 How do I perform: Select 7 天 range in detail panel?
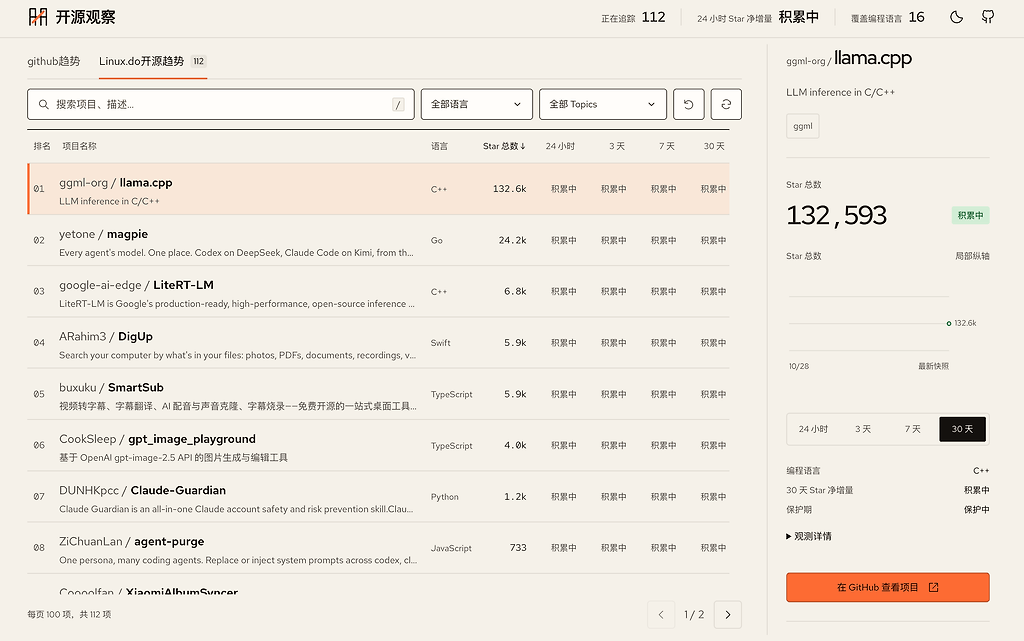912,429
